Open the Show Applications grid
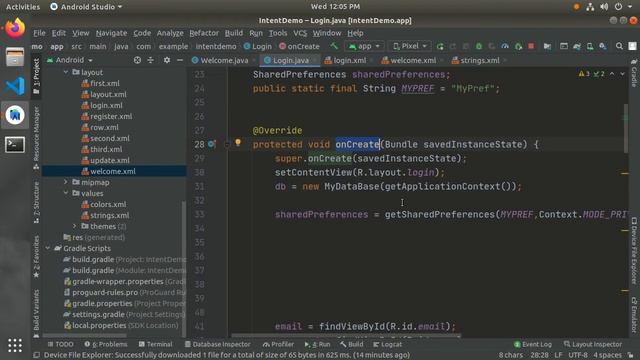640x360 pixels. [15, 345]
